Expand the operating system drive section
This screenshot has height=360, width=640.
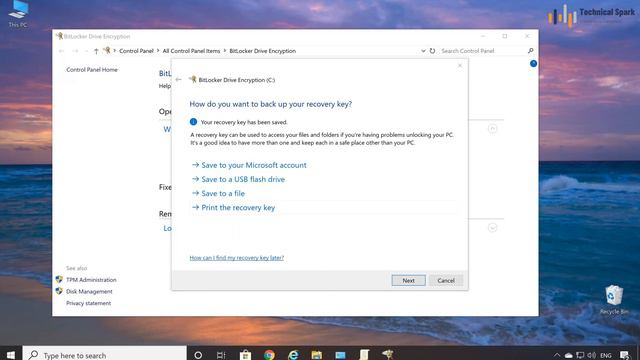click(x=493, y=129)
